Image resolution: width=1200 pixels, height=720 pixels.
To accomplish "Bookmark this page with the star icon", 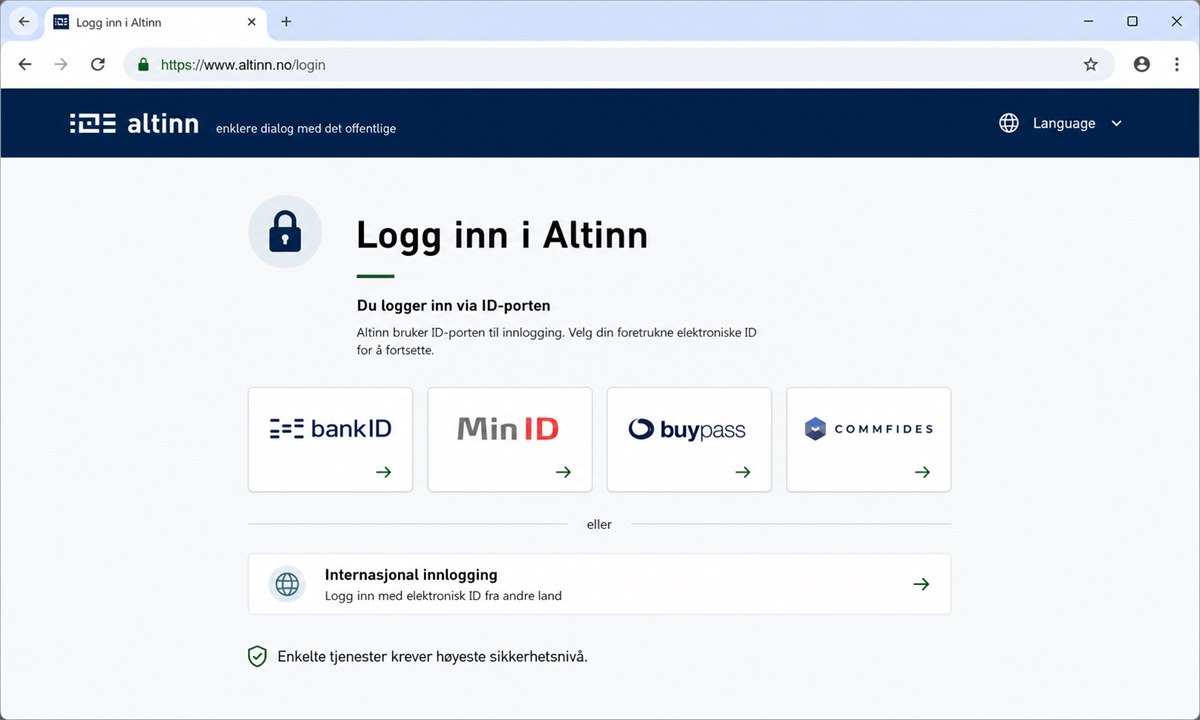I will [1090, 64].
